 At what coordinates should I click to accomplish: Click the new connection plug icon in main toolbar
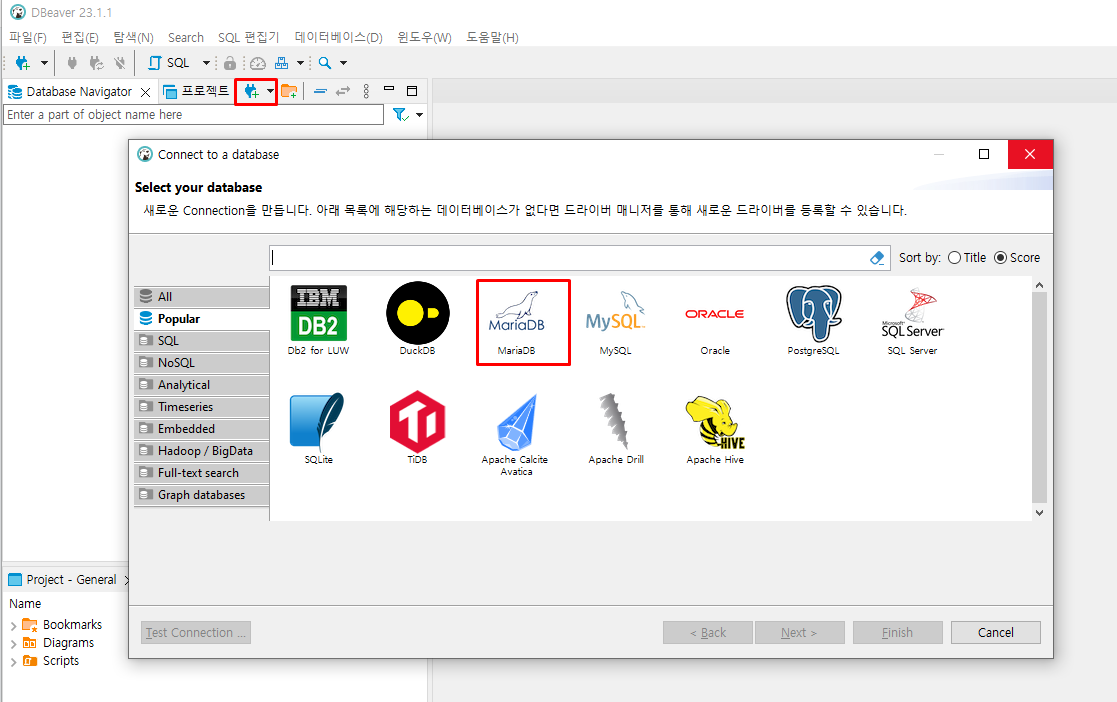click(23, 63)
